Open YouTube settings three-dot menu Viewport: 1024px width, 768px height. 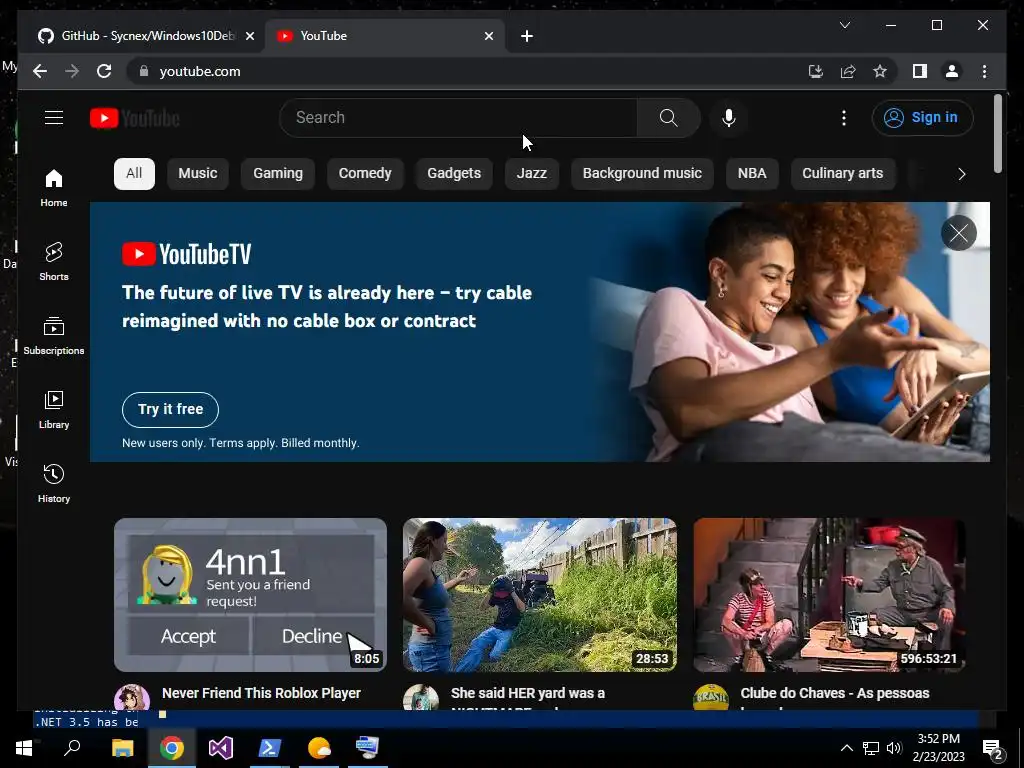(x=844, y=118)
